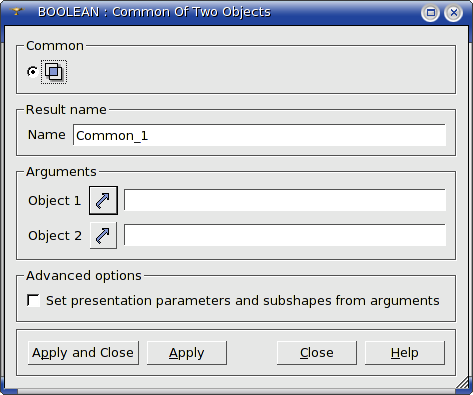Click the 'Object 1' label text
The height and width of the screenshot is (395, 473).
coord(55,201)
